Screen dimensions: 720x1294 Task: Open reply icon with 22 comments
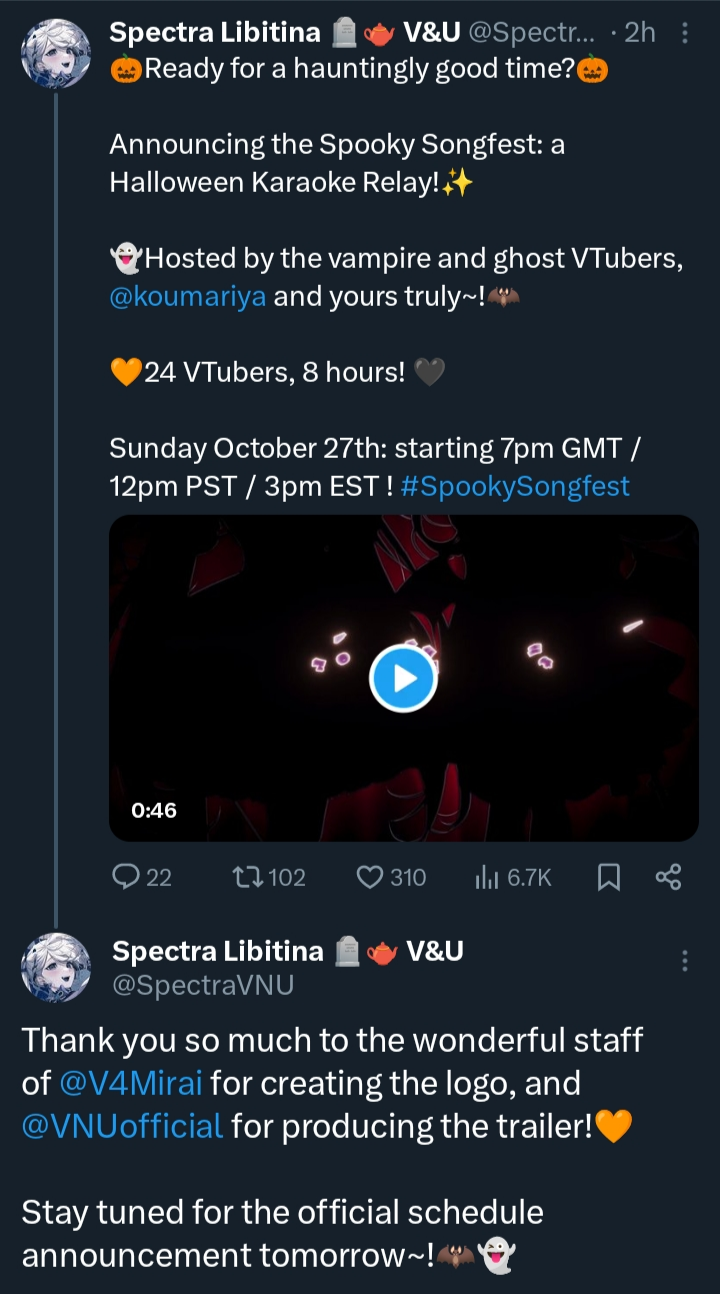pos(126,877)
